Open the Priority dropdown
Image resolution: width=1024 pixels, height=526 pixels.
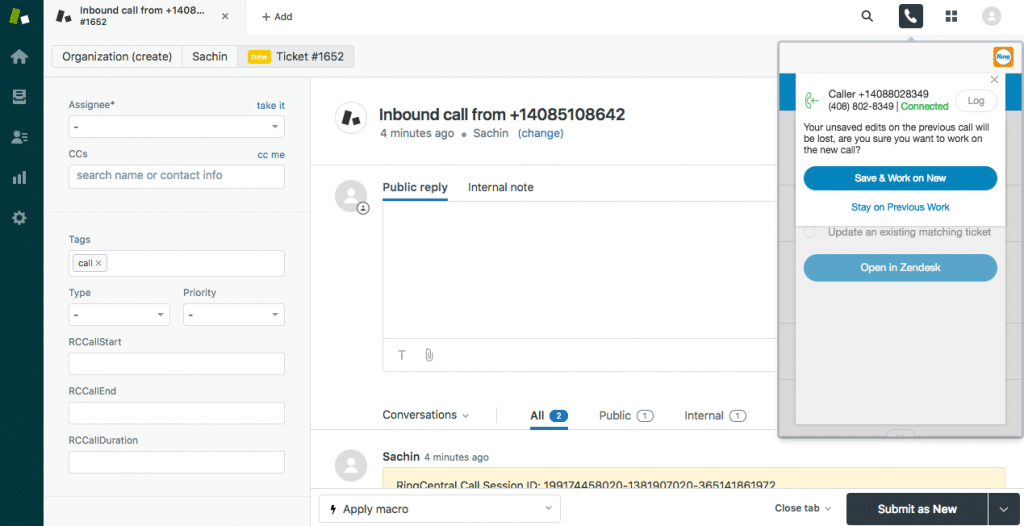[233, 315]
